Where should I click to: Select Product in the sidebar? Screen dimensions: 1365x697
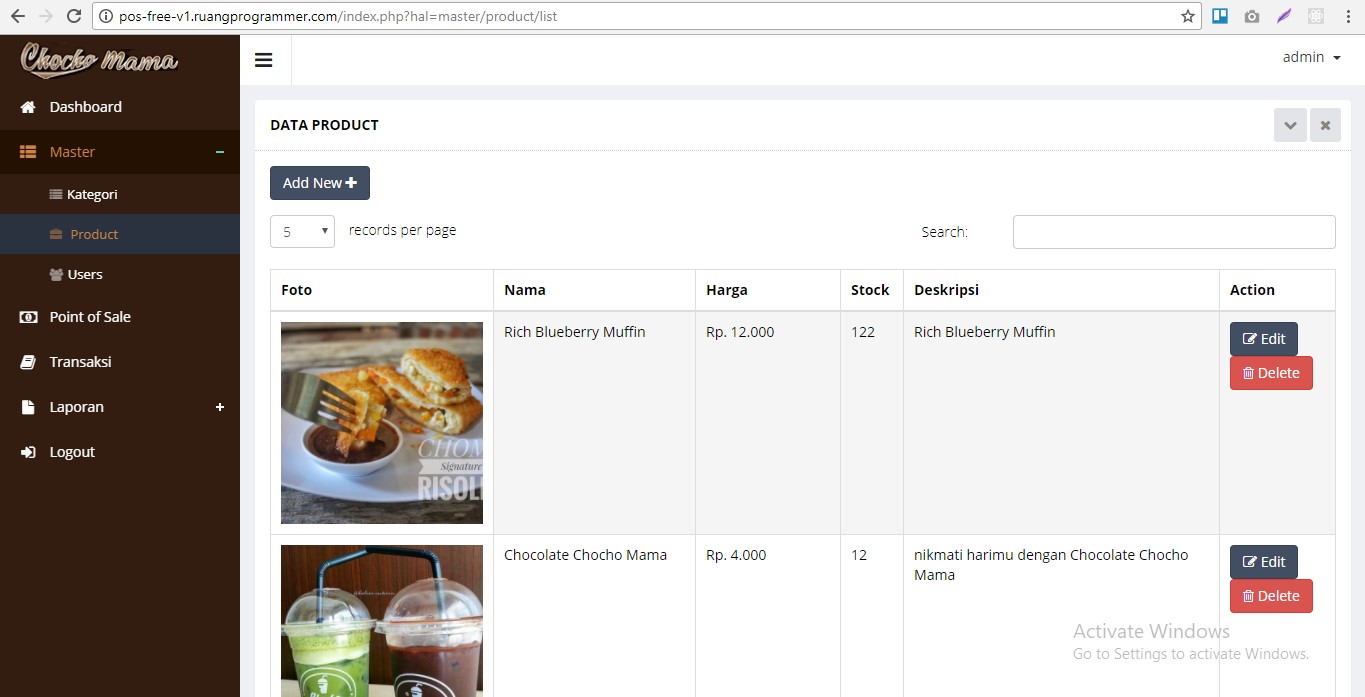(x=120, y=234)
